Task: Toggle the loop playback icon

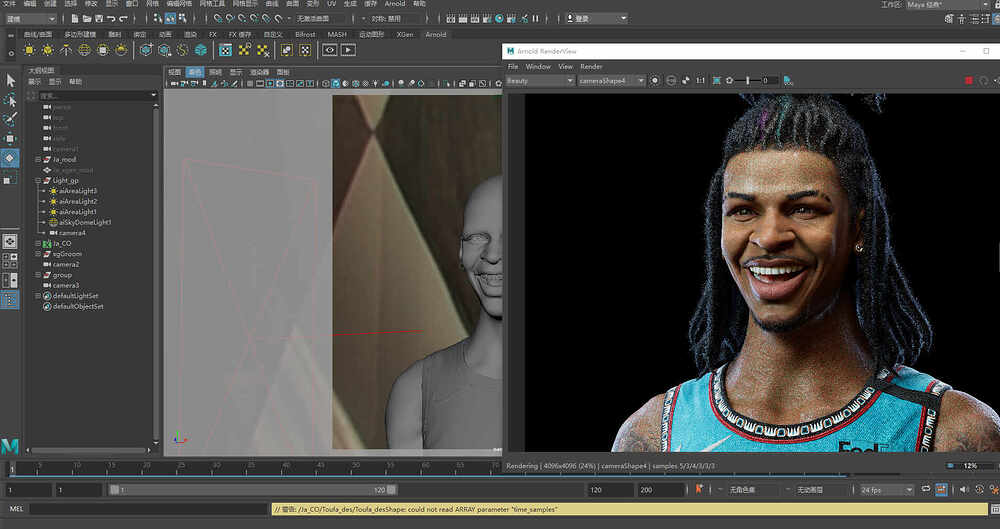Action: (x=926, y=489)
